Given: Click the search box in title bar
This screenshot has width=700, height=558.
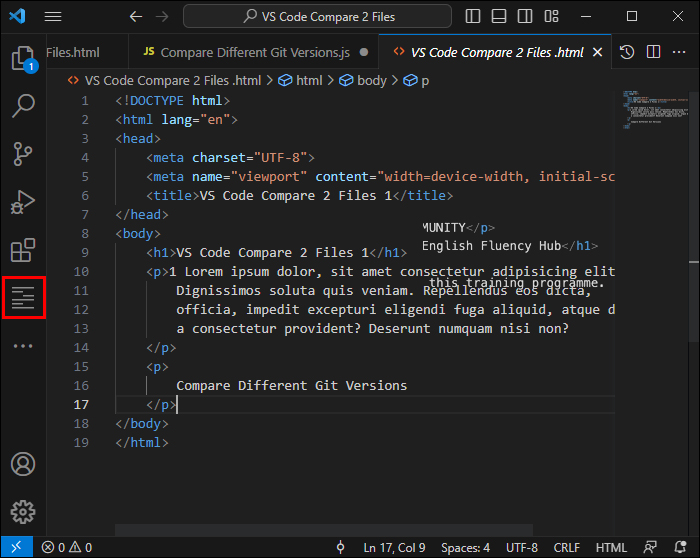Looking at the screenshot, I should [317, 17].
